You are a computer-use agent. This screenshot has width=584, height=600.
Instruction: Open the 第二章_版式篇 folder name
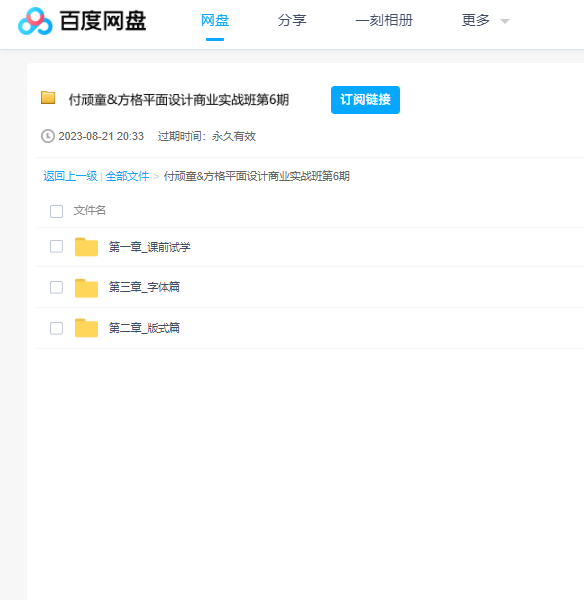pyautogui.click(x=144, y=328)
